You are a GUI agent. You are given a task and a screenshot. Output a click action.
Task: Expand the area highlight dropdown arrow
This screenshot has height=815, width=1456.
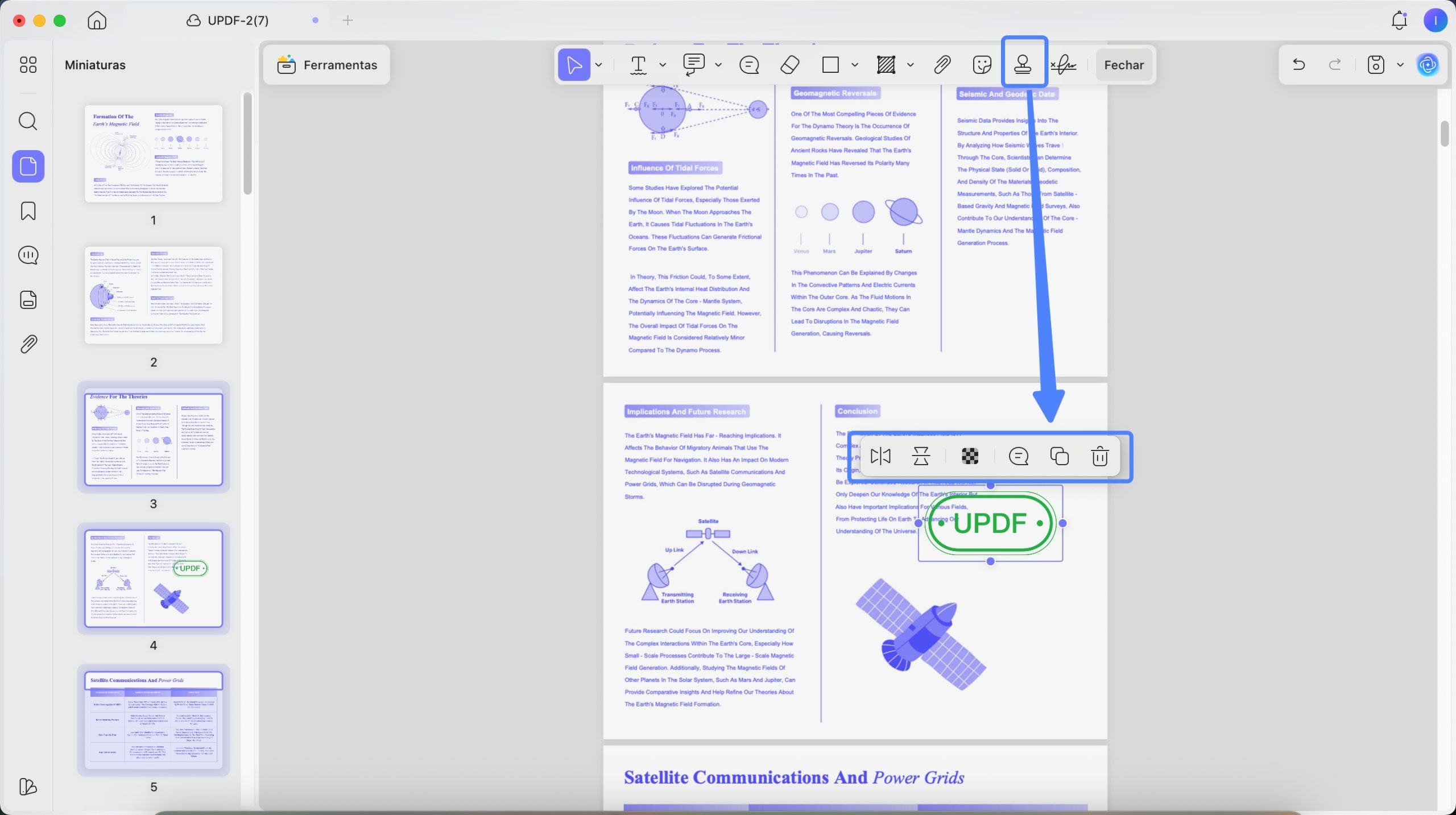910,65
